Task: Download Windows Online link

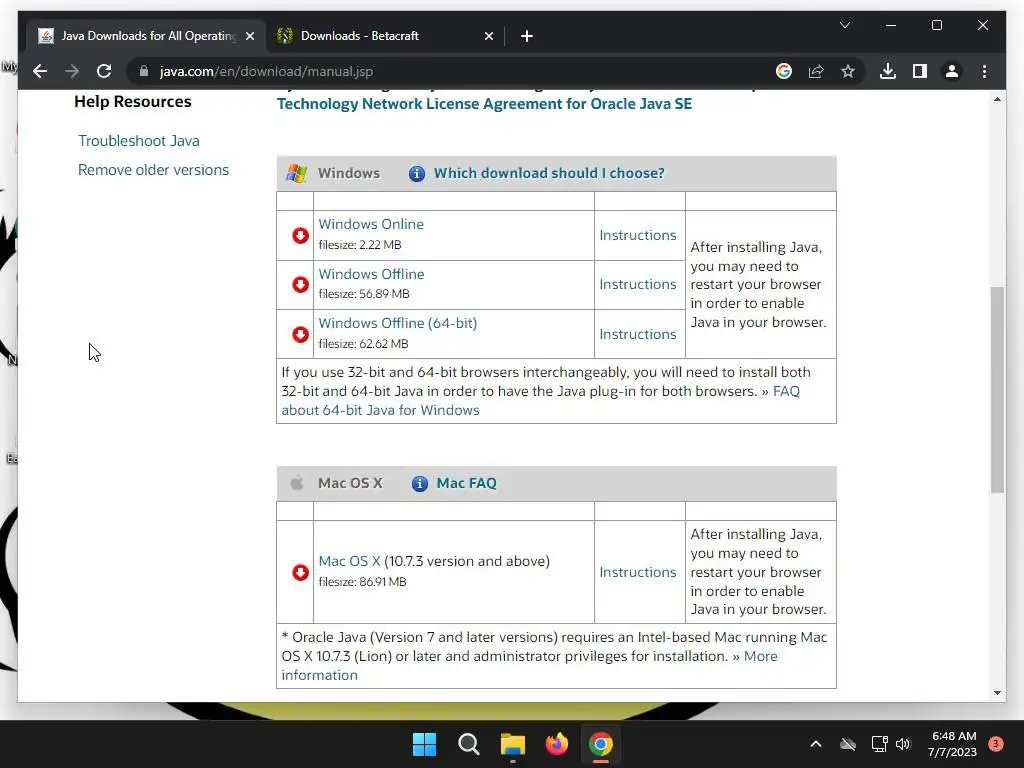Action: click(x=371, y=224)
